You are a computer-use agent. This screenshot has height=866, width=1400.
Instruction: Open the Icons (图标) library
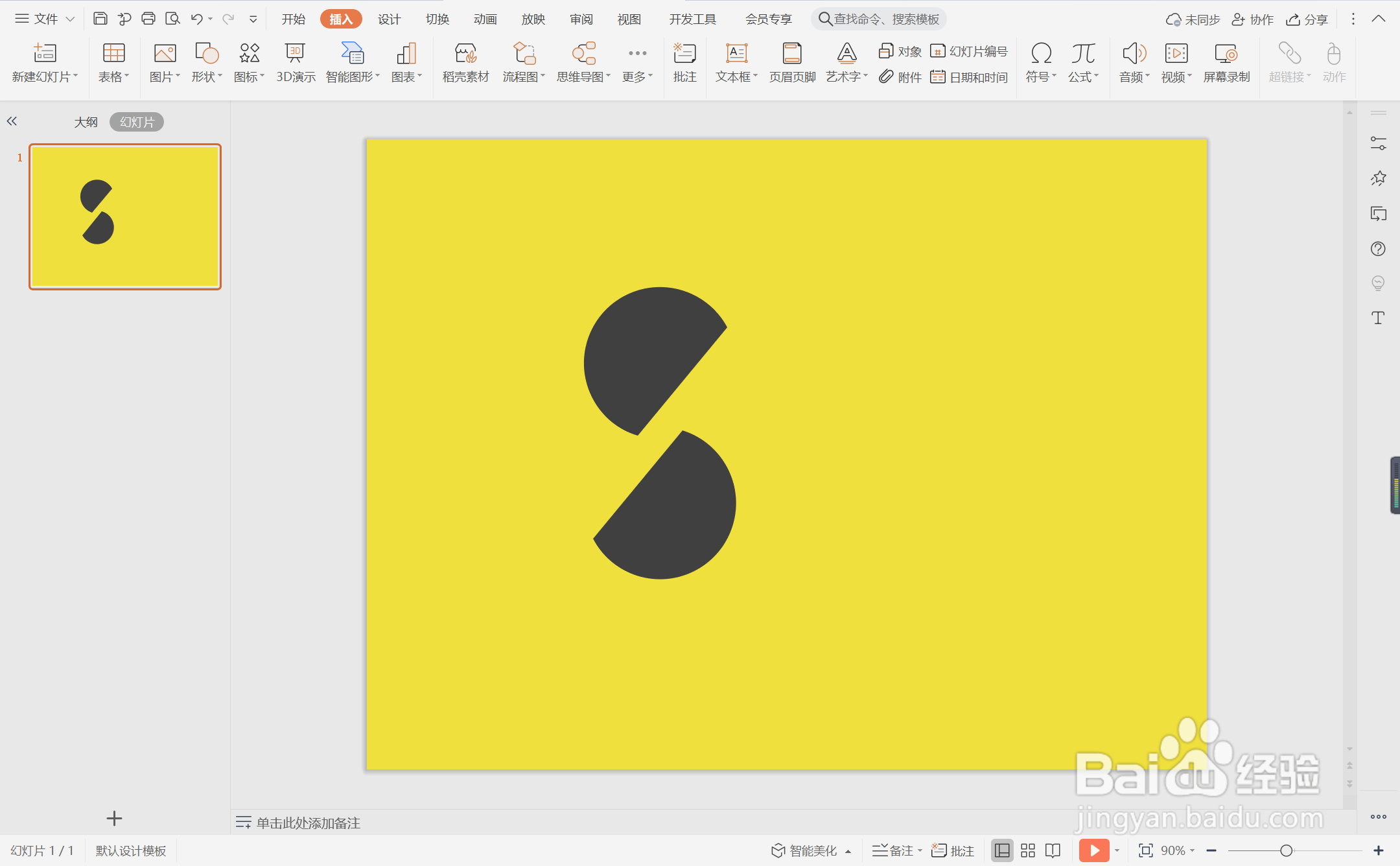[x=249, y=63]
